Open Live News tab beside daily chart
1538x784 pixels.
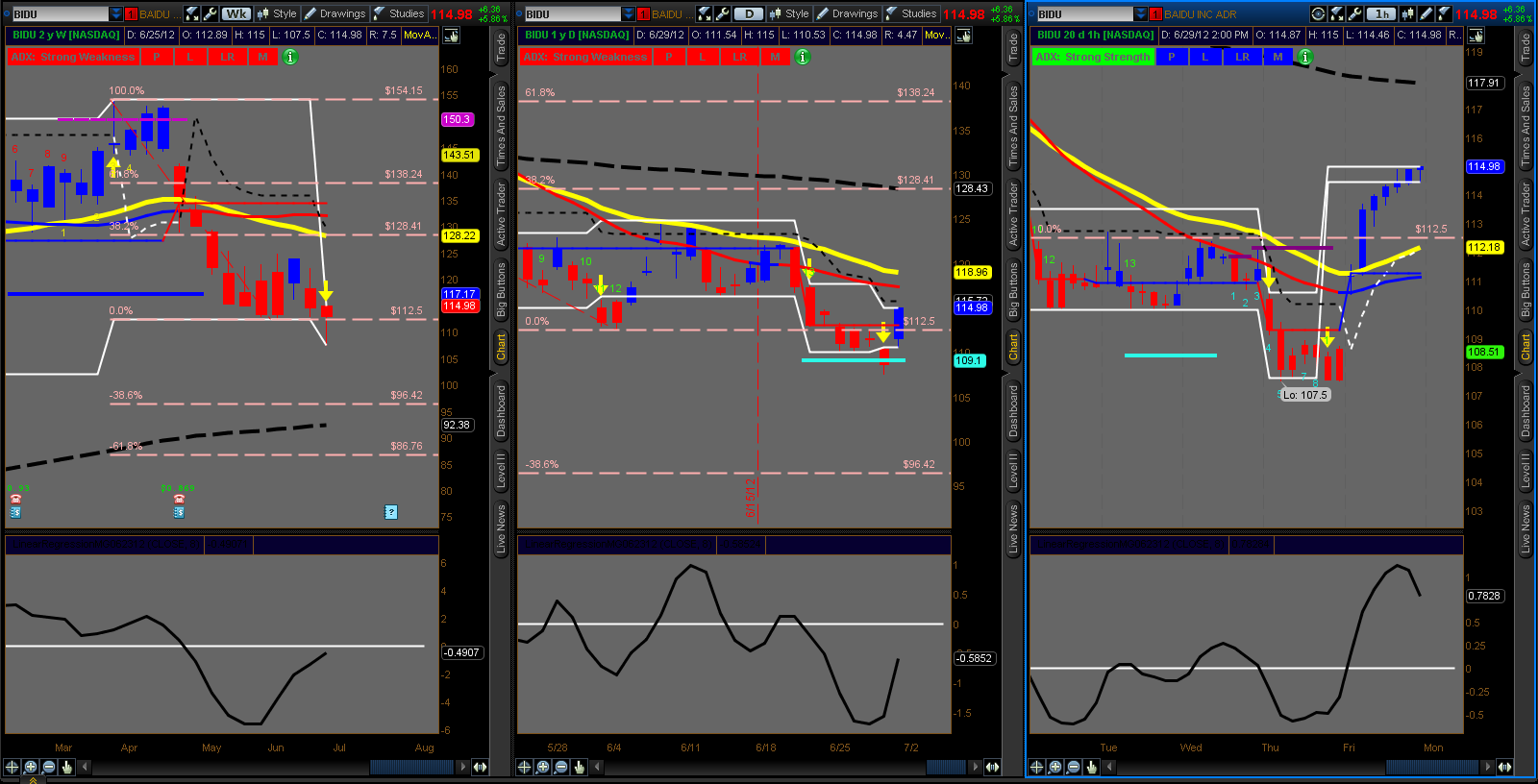(x=1013, y=529)
